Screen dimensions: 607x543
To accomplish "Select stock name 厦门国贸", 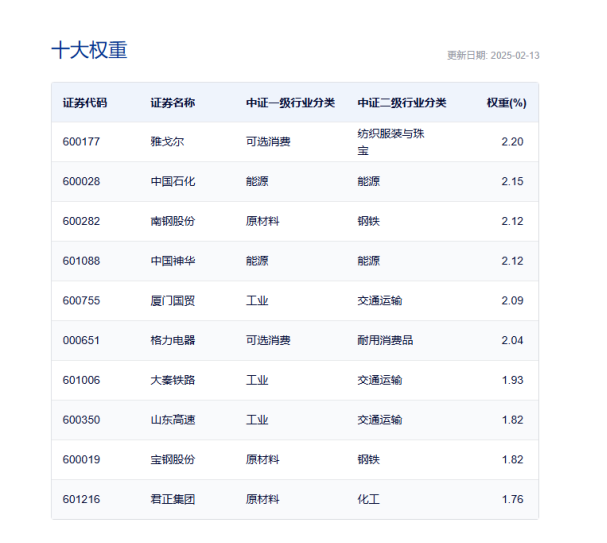I will [173, 300].
